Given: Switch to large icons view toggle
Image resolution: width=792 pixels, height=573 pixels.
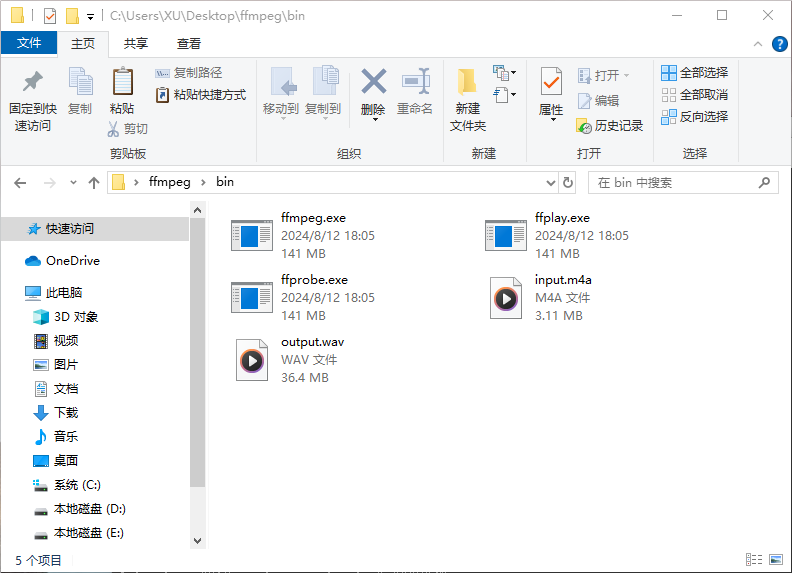Looking at the screenshot, I should click(x=774, y=560).
